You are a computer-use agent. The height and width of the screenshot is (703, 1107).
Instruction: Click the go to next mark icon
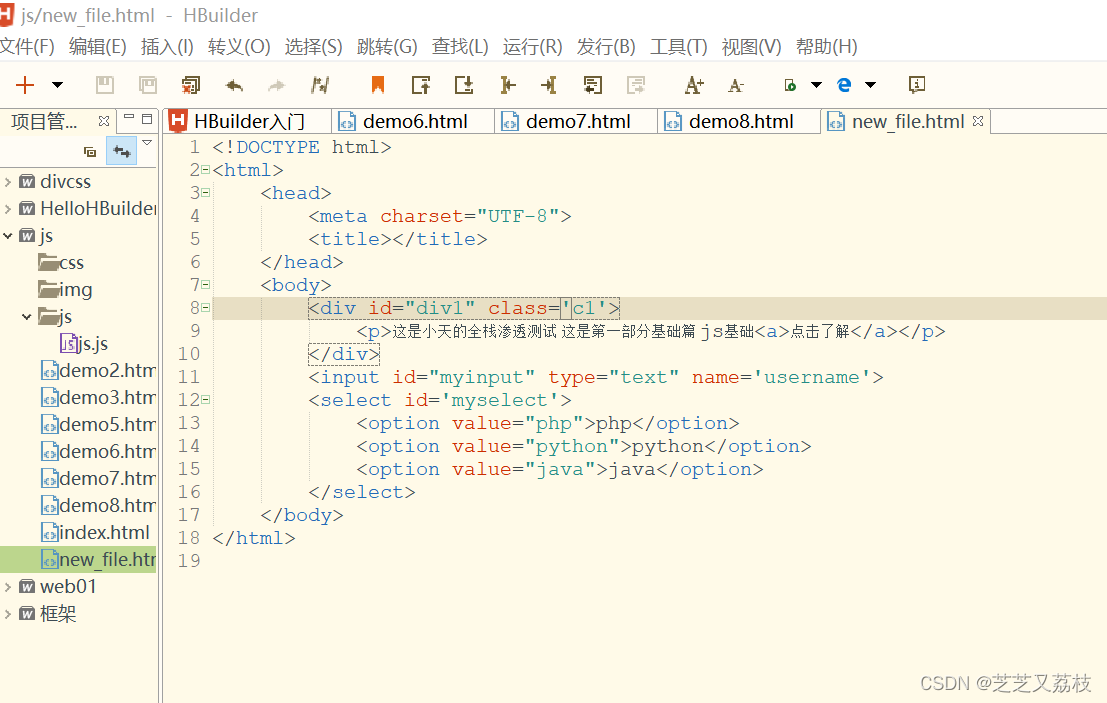point(464,85)
